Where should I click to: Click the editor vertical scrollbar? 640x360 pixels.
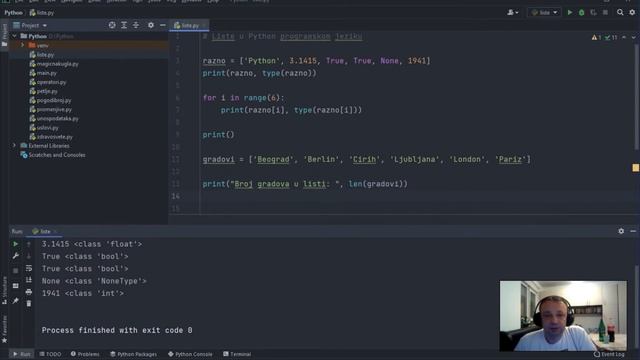click(637, 97)
